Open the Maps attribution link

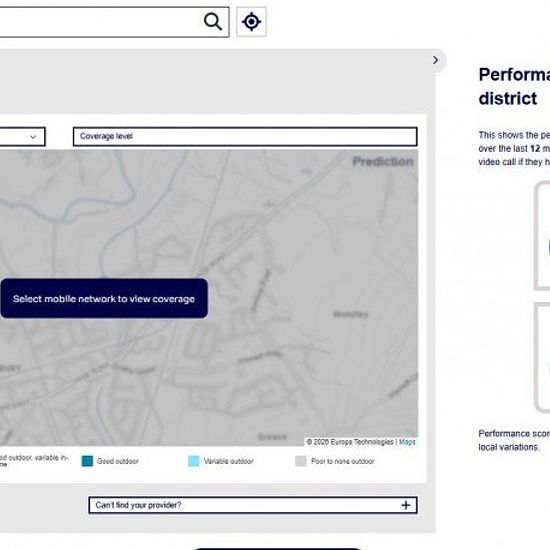[x=407, y=442]
